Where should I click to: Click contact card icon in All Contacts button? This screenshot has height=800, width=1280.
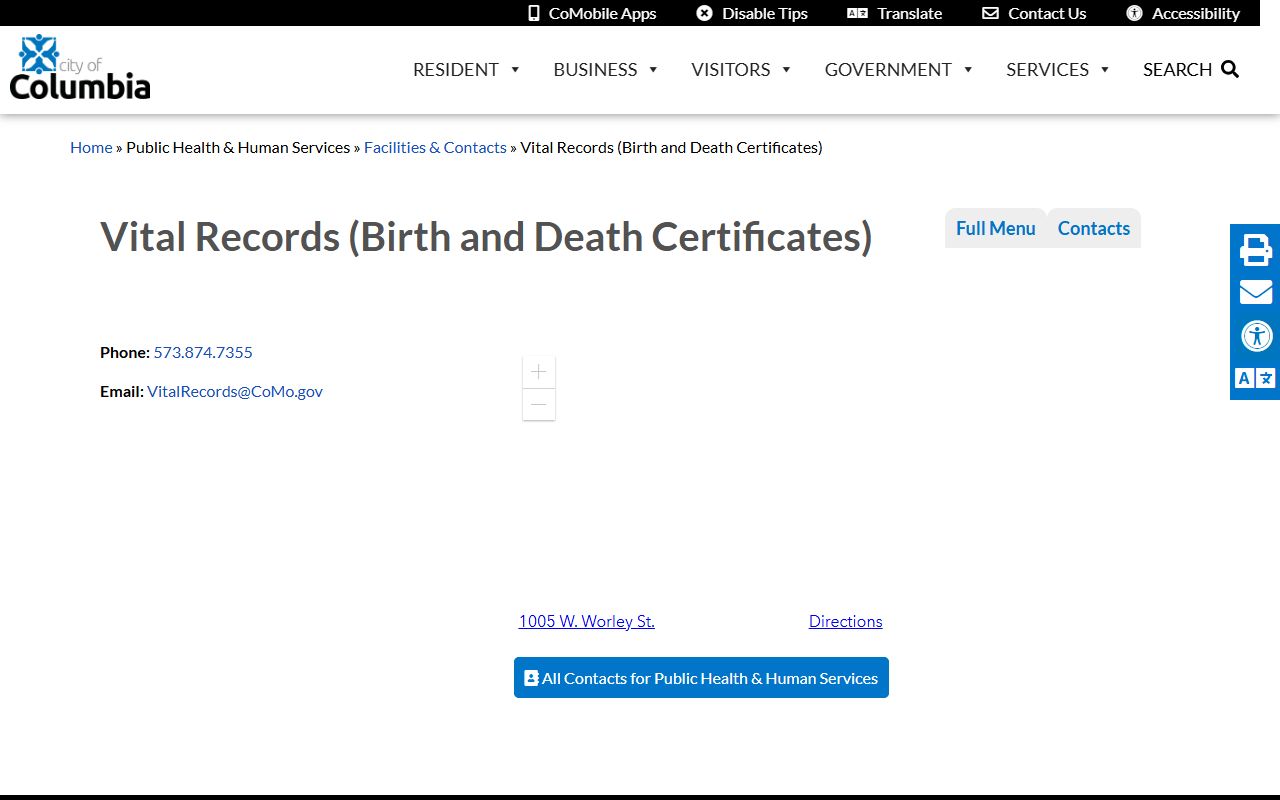coord(531,678)
